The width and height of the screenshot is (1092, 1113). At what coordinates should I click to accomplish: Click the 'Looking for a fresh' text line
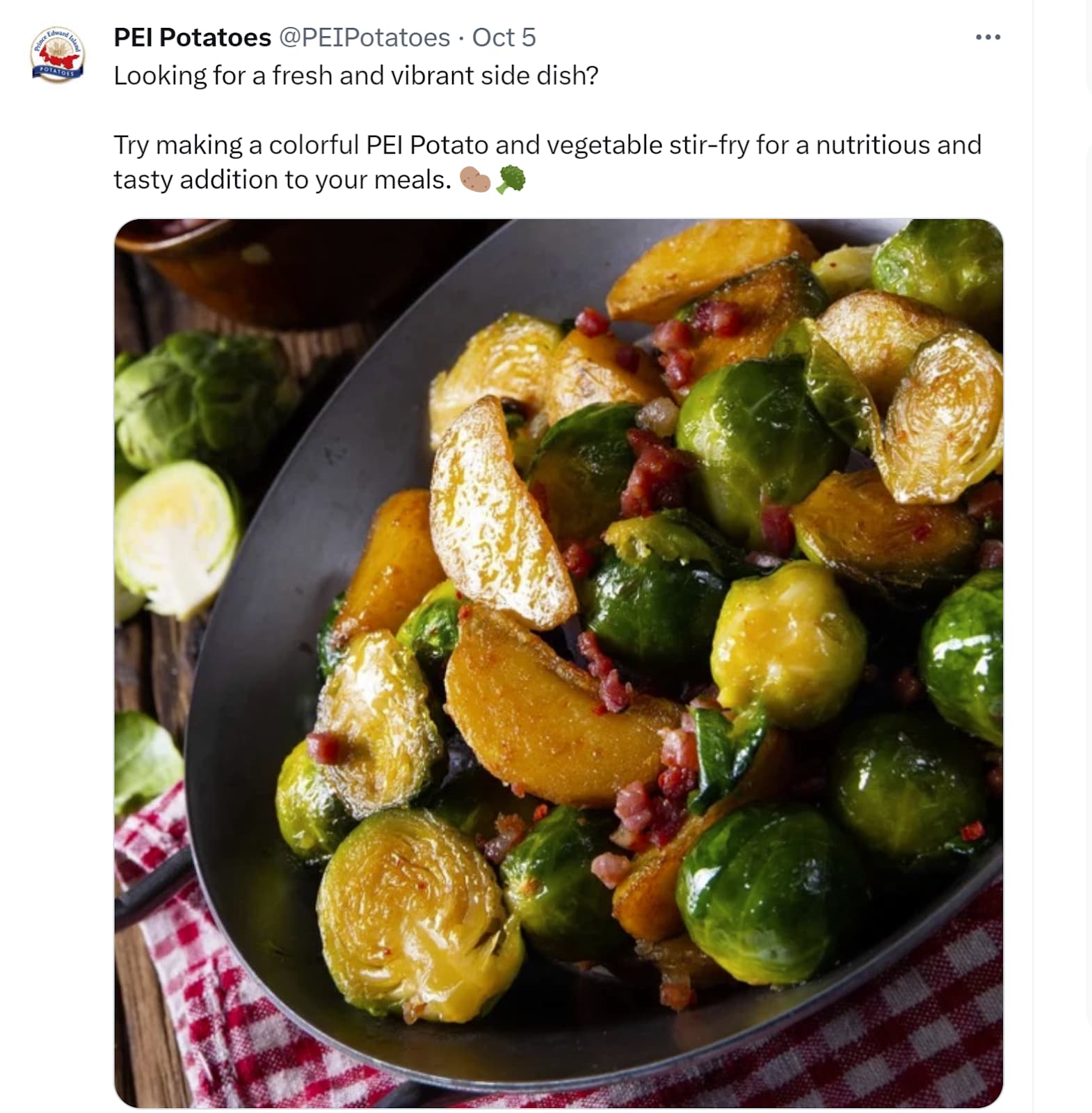355,75
